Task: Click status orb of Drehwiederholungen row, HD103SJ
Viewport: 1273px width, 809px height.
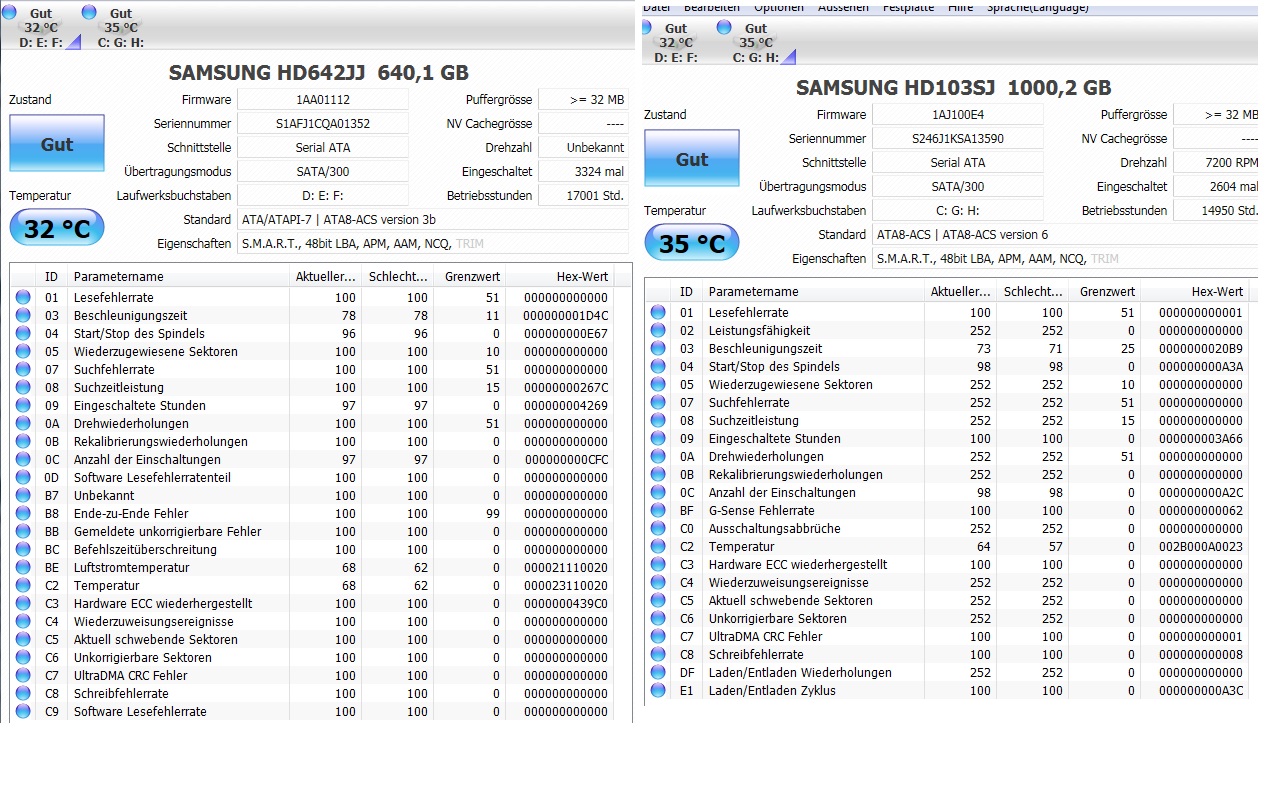Action: point(658,456)
